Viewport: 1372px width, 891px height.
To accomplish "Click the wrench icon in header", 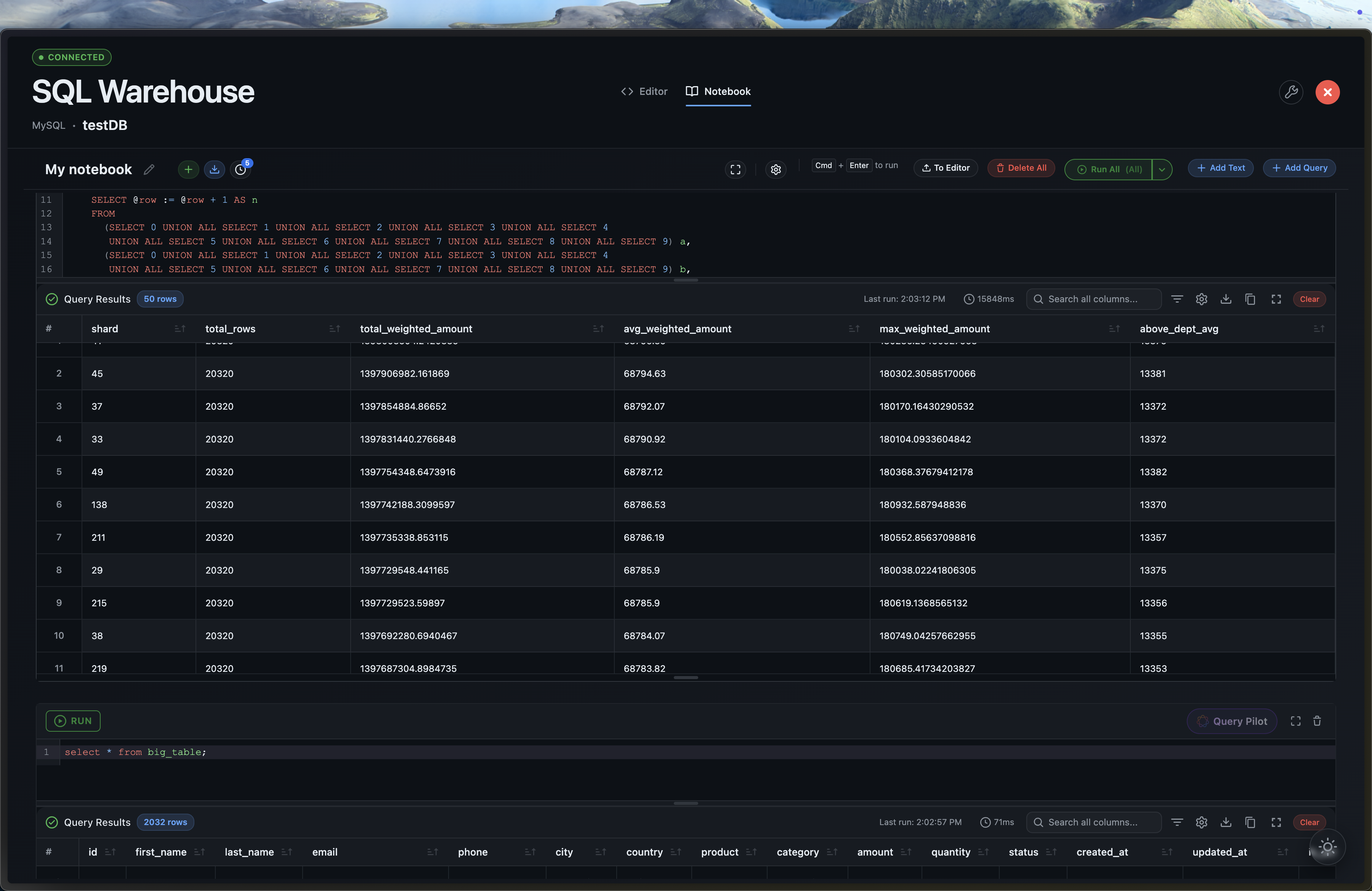I will pos(1291,92).
